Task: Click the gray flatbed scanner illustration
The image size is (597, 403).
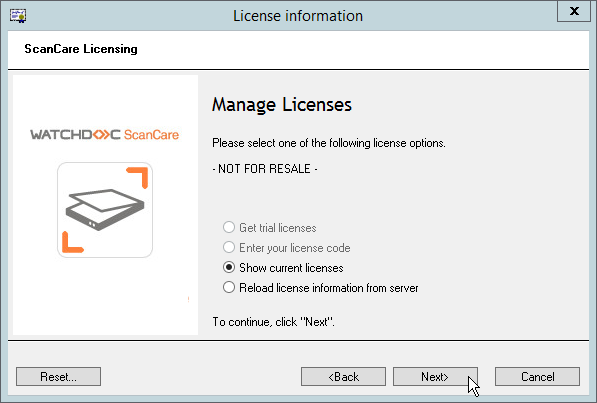Action: tap(105, 209)
